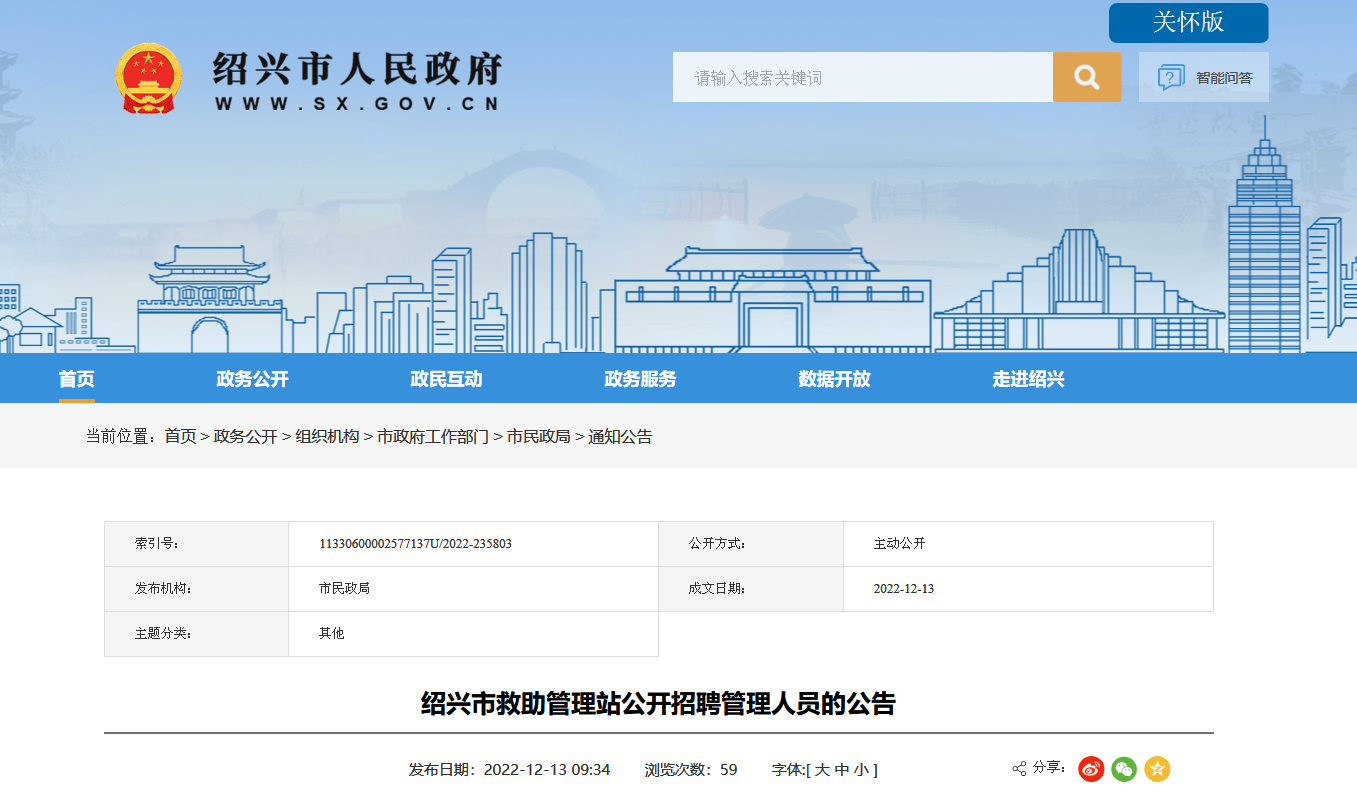Click 通知公告 breadcrumb link

tap(620, 437)
